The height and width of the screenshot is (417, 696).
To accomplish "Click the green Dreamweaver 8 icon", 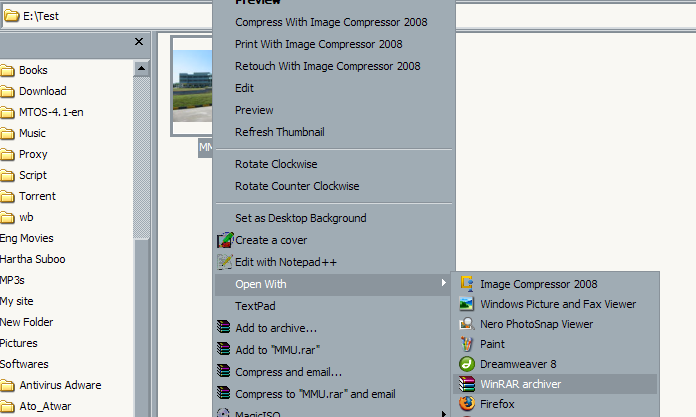I will click(x=467, y=364).
